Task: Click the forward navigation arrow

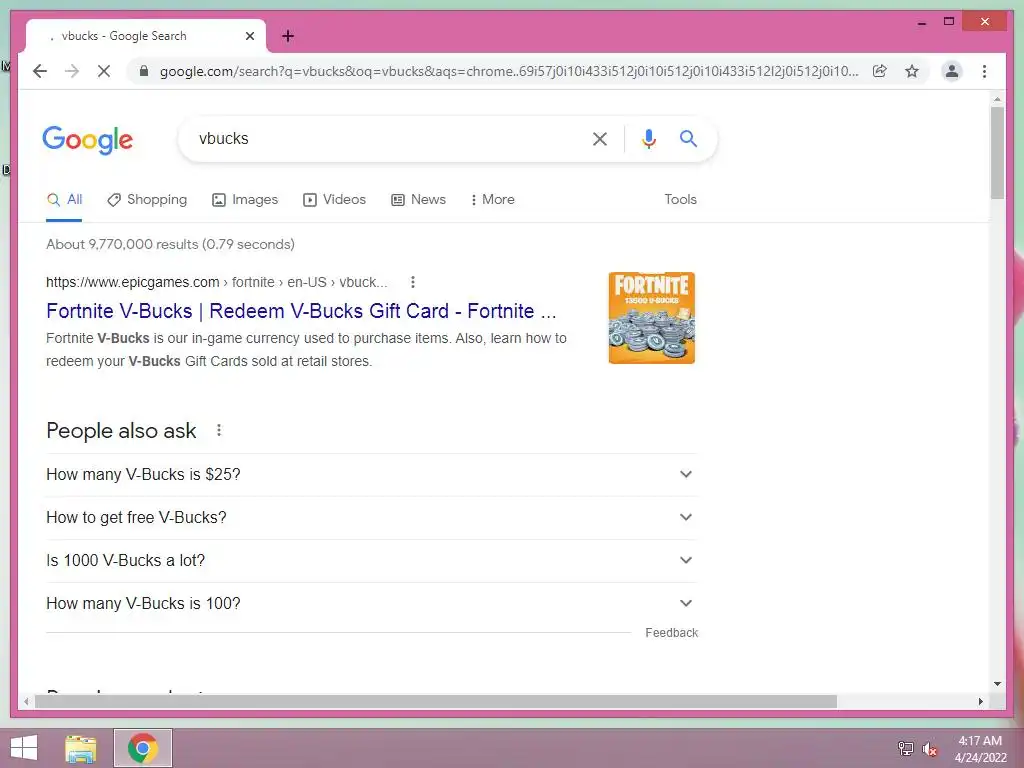Action: click(x=72, y=71)
